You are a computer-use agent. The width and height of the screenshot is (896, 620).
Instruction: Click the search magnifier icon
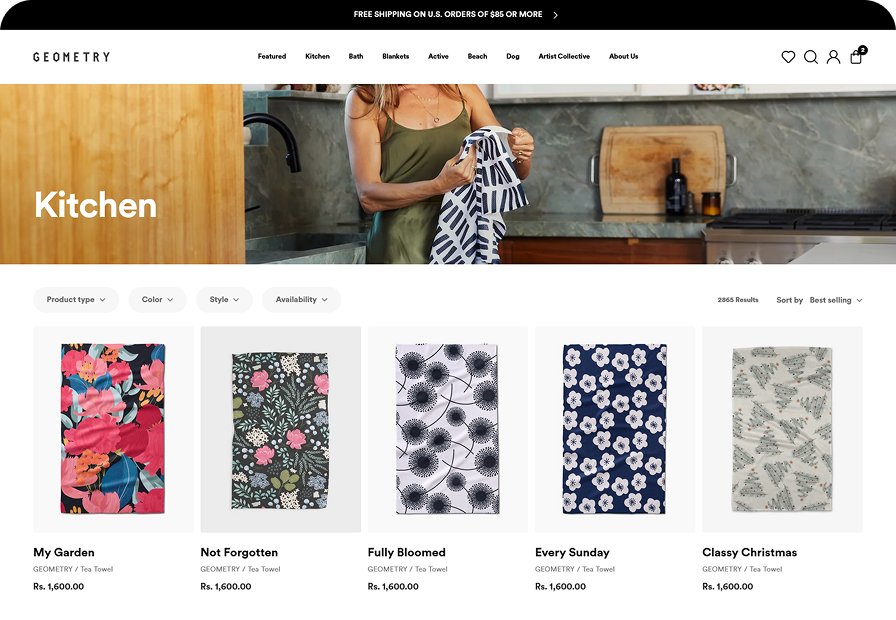[x=811, y=57]
